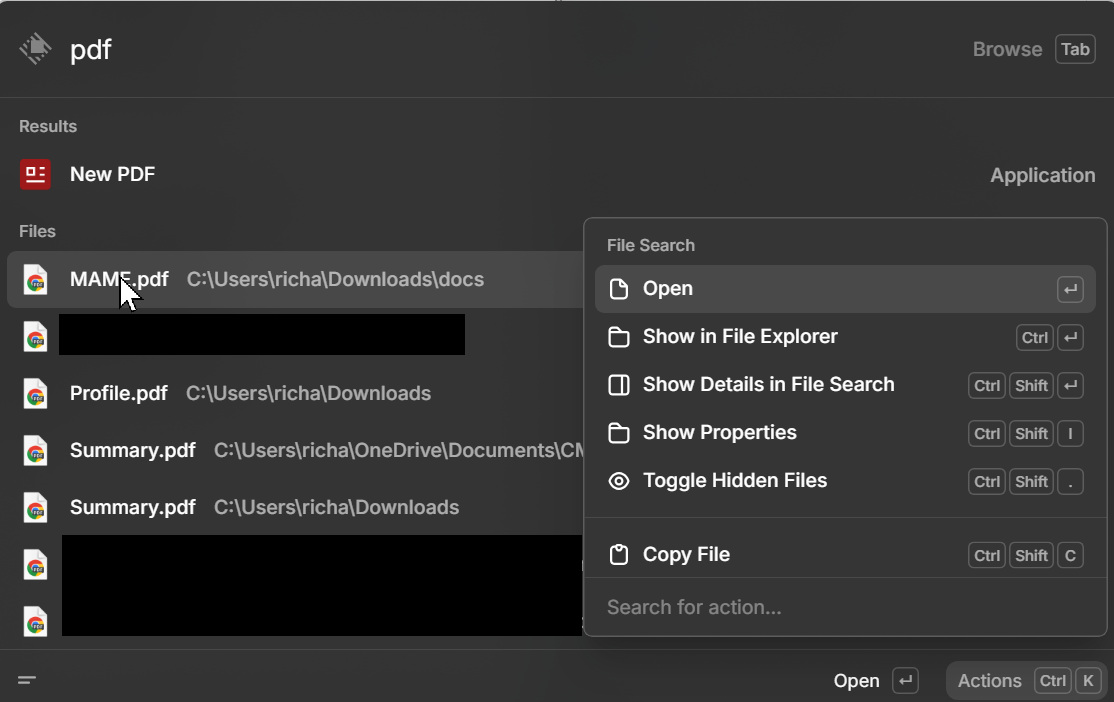Screen dimensions: 1114x702
Task: Click the New PDF application icon
Action: (35, 174)
